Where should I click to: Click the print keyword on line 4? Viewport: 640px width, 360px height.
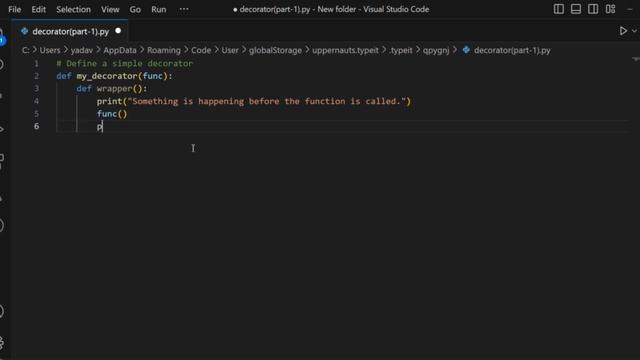109,101
